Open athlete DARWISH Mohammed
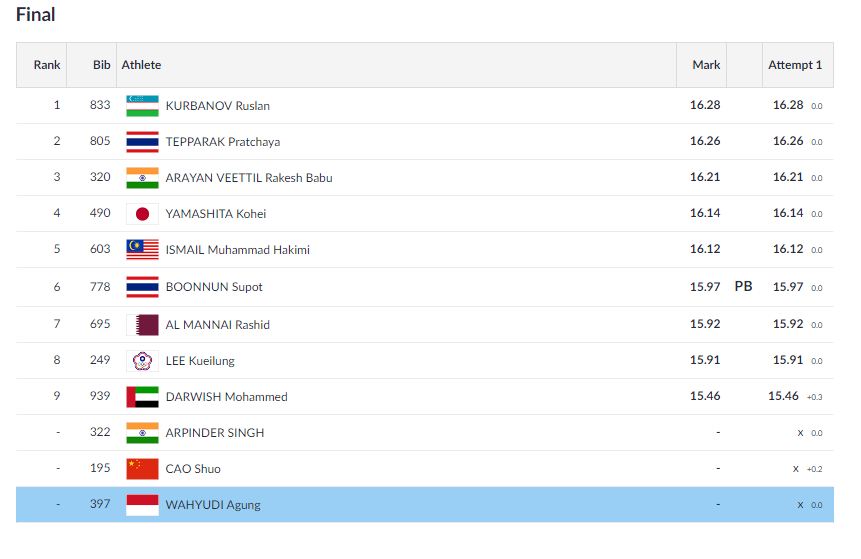 tap(226, 396)
